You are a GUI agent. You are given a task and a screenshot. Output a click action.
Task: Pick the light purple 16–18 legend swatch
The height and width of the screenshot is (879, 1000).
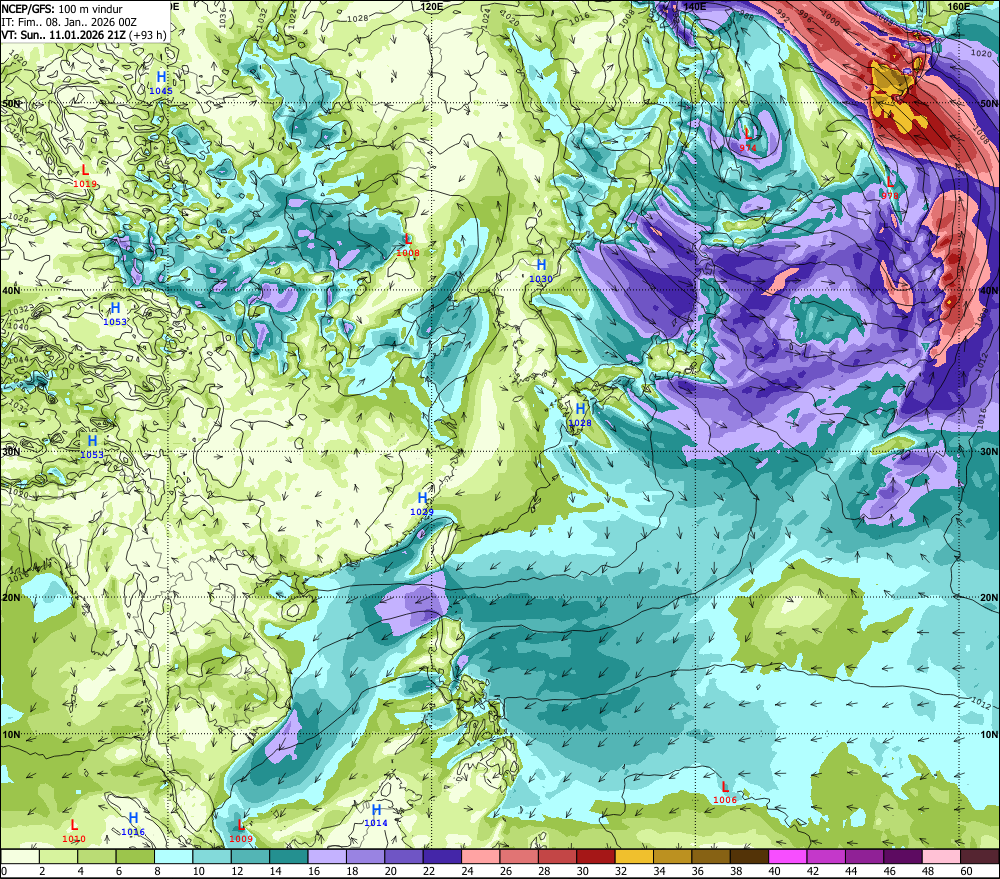pyautogui.click(x=327, y=856)
